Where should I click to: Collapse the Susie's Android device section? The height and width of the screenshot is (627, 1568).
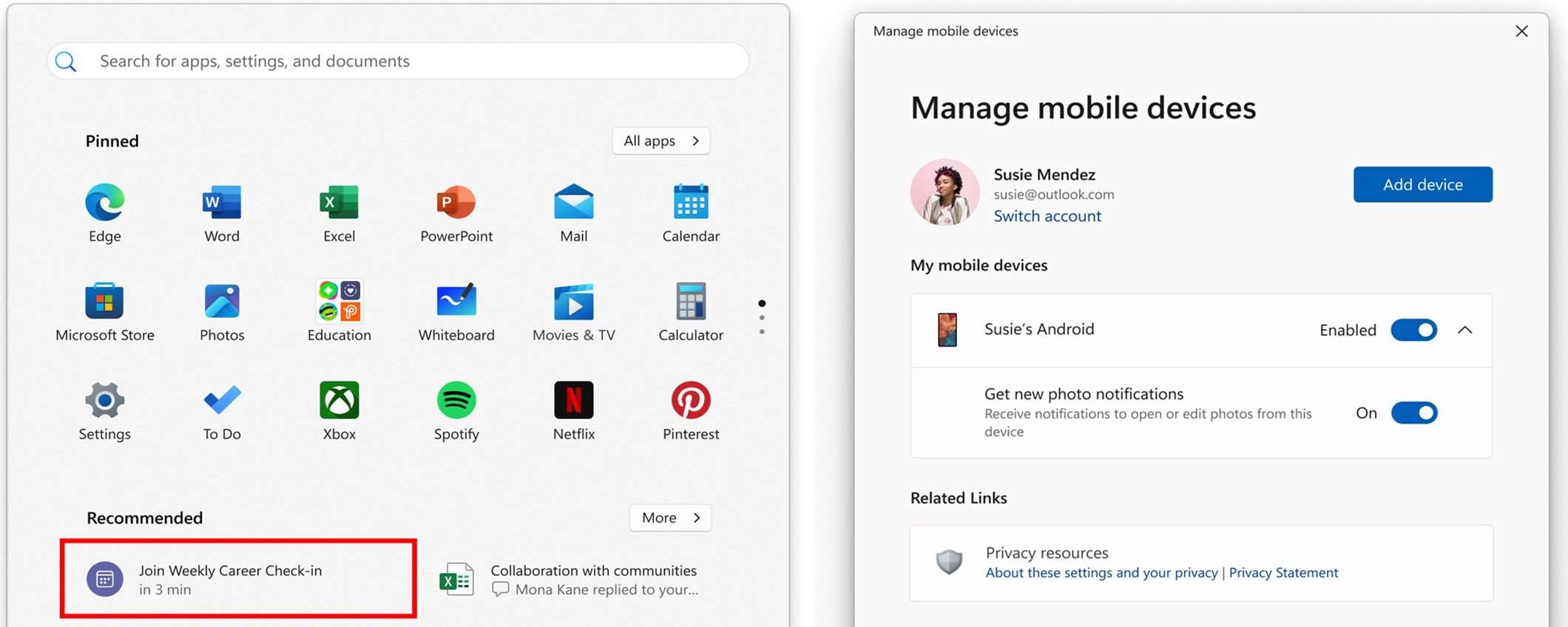[1464, 330]
